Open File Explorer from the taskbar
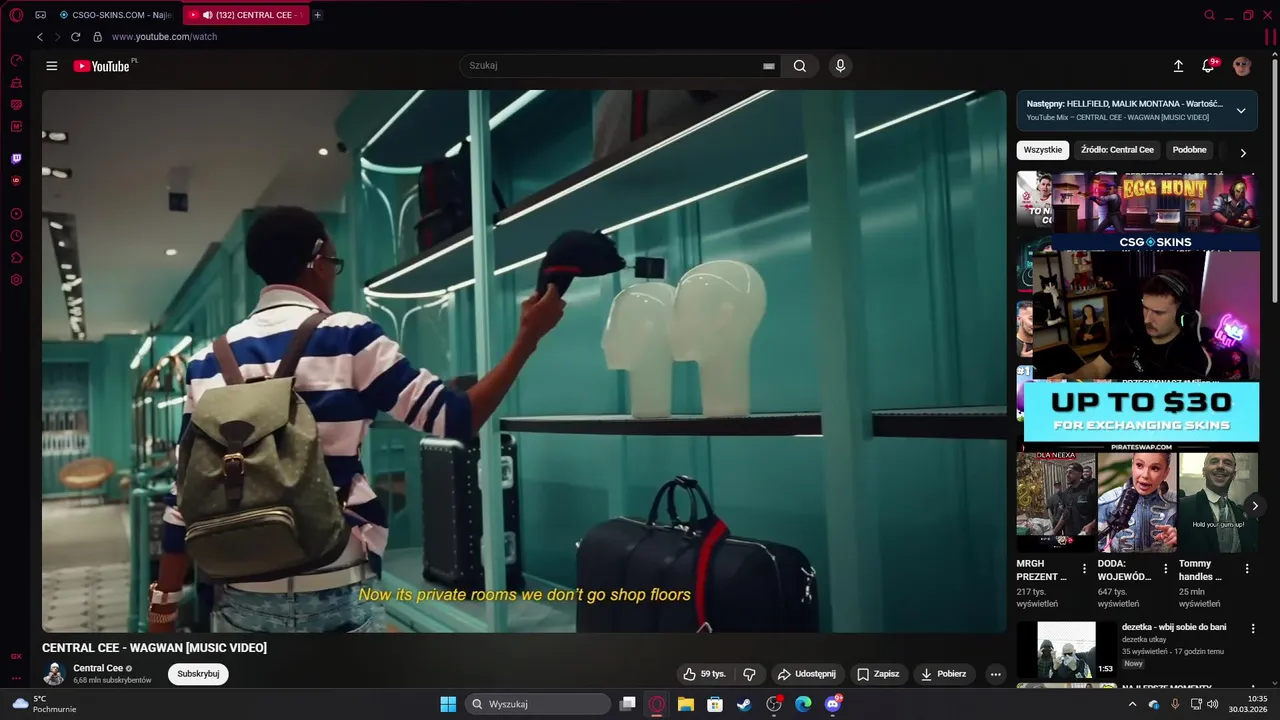 [x=686, y=704]
